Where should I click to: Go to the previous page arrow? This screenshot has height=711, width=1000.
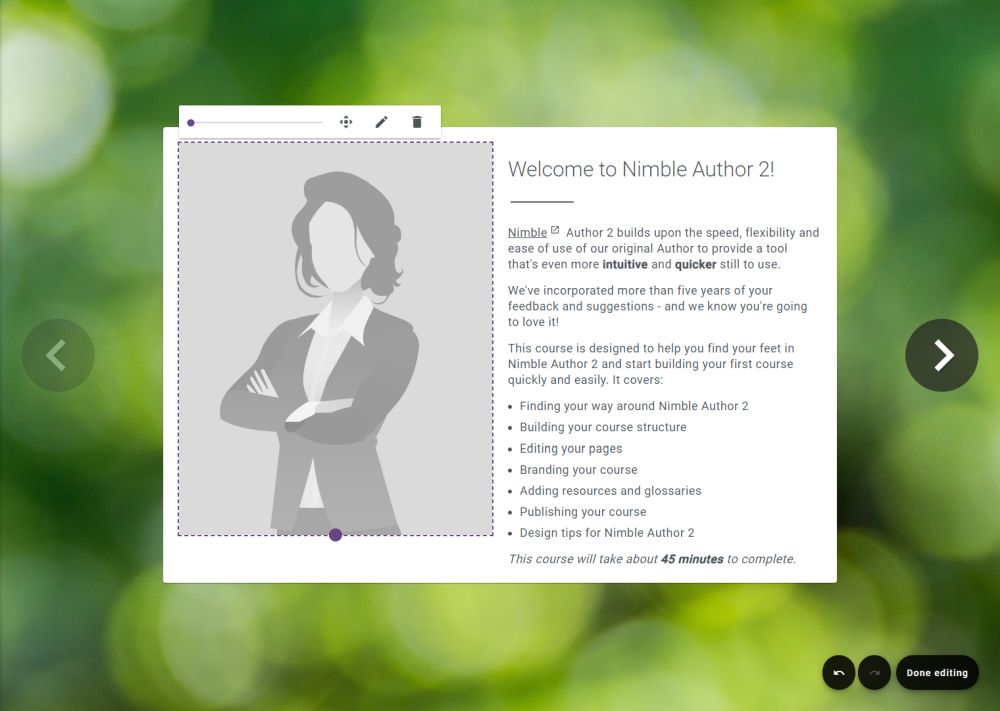point(58,355)
